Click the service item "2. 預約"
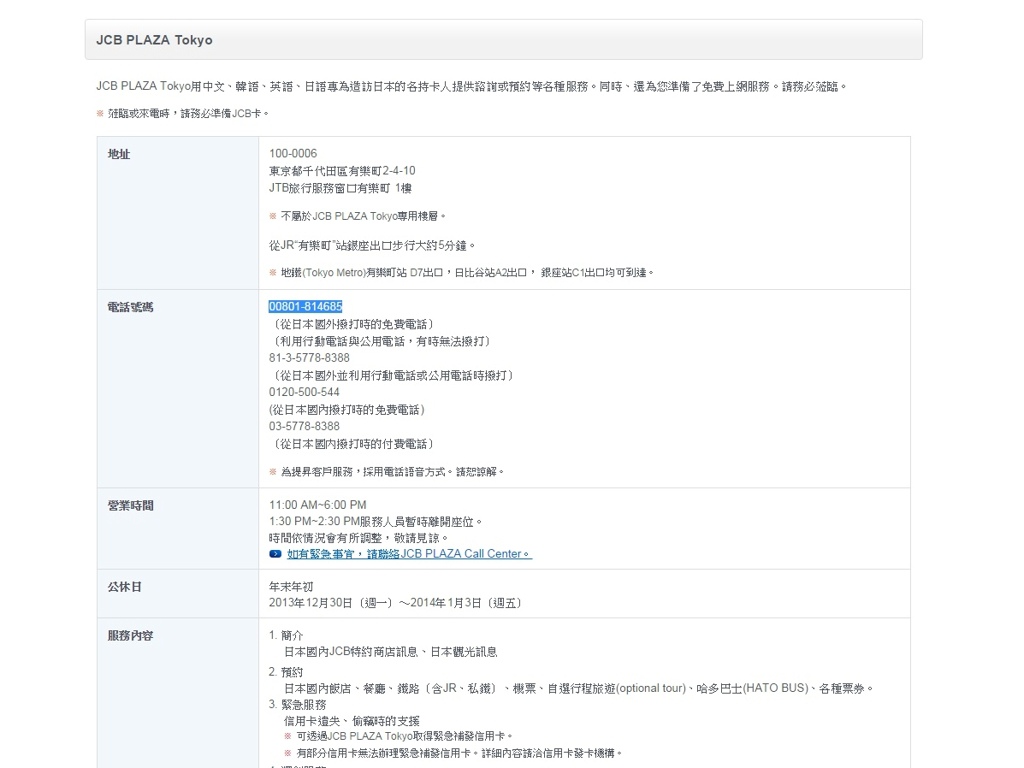1024x768 pixels. pos(286,672)
